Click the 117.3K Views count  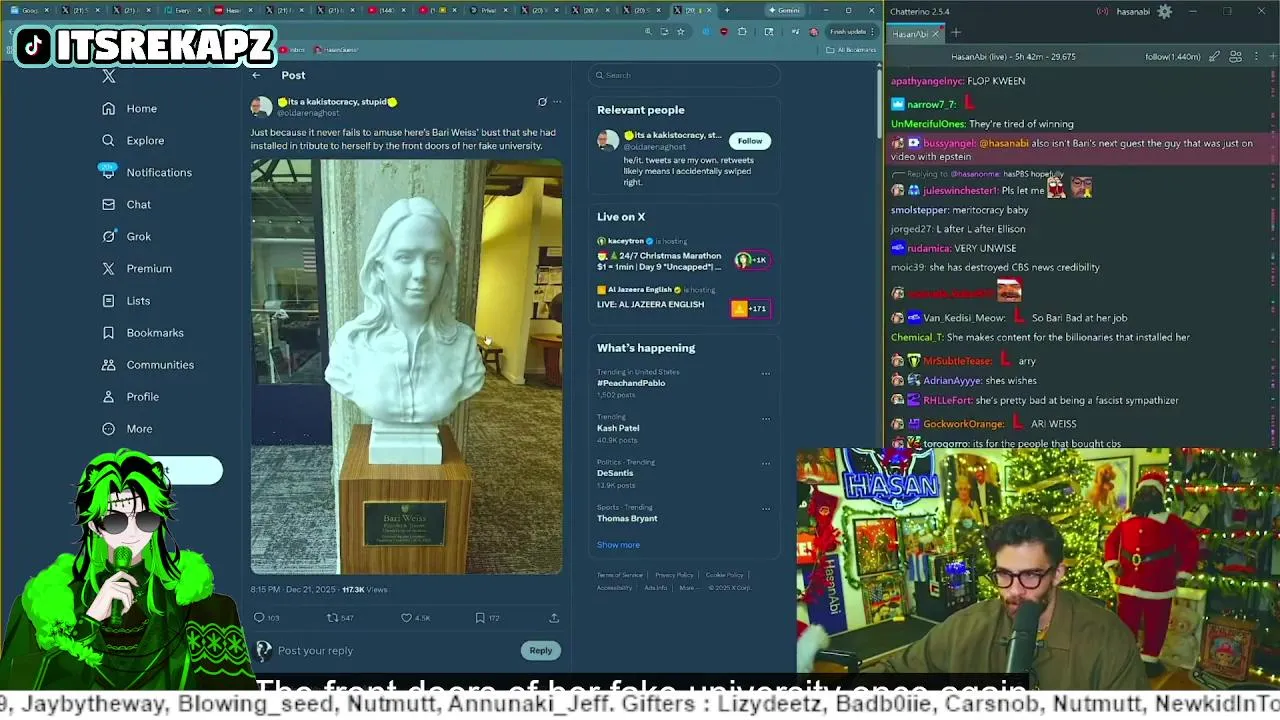(x=364, y=590)
